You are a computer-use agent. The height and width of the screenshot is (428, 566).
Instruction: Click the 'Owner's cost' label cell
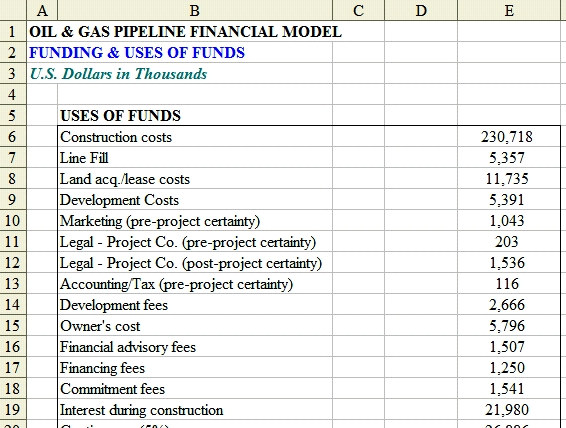click(x=195, y=325)
